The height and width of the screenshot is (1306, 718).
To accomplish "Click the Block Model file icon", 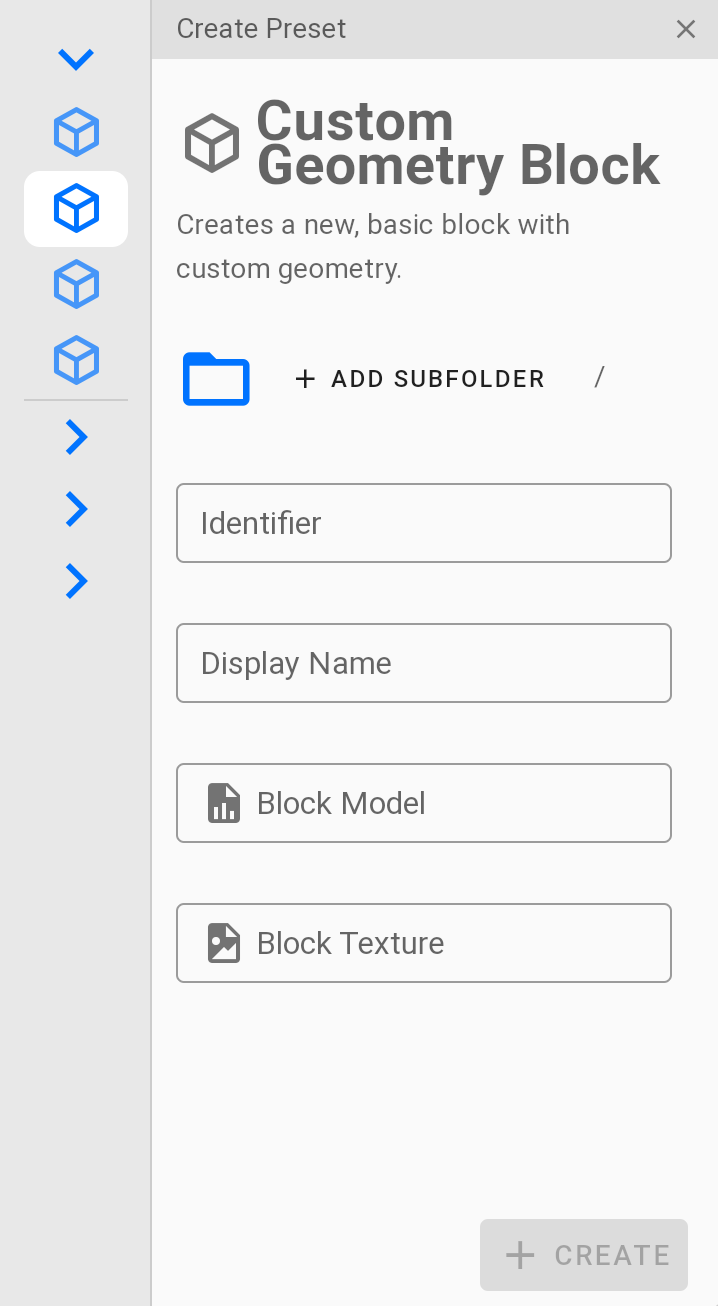I will pos(224,802).
